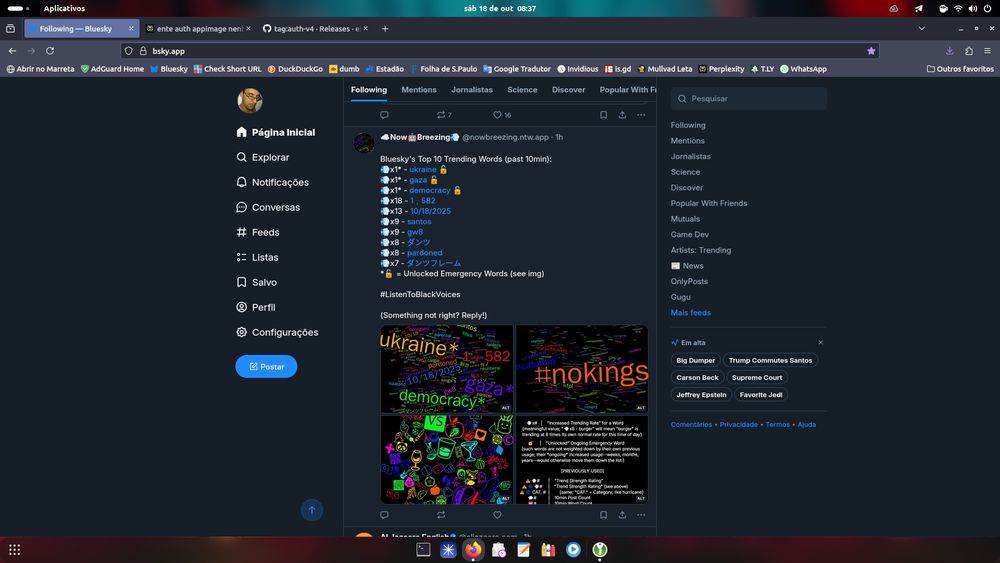Switch to the Discover feed tab

click(x=568, y=90)
